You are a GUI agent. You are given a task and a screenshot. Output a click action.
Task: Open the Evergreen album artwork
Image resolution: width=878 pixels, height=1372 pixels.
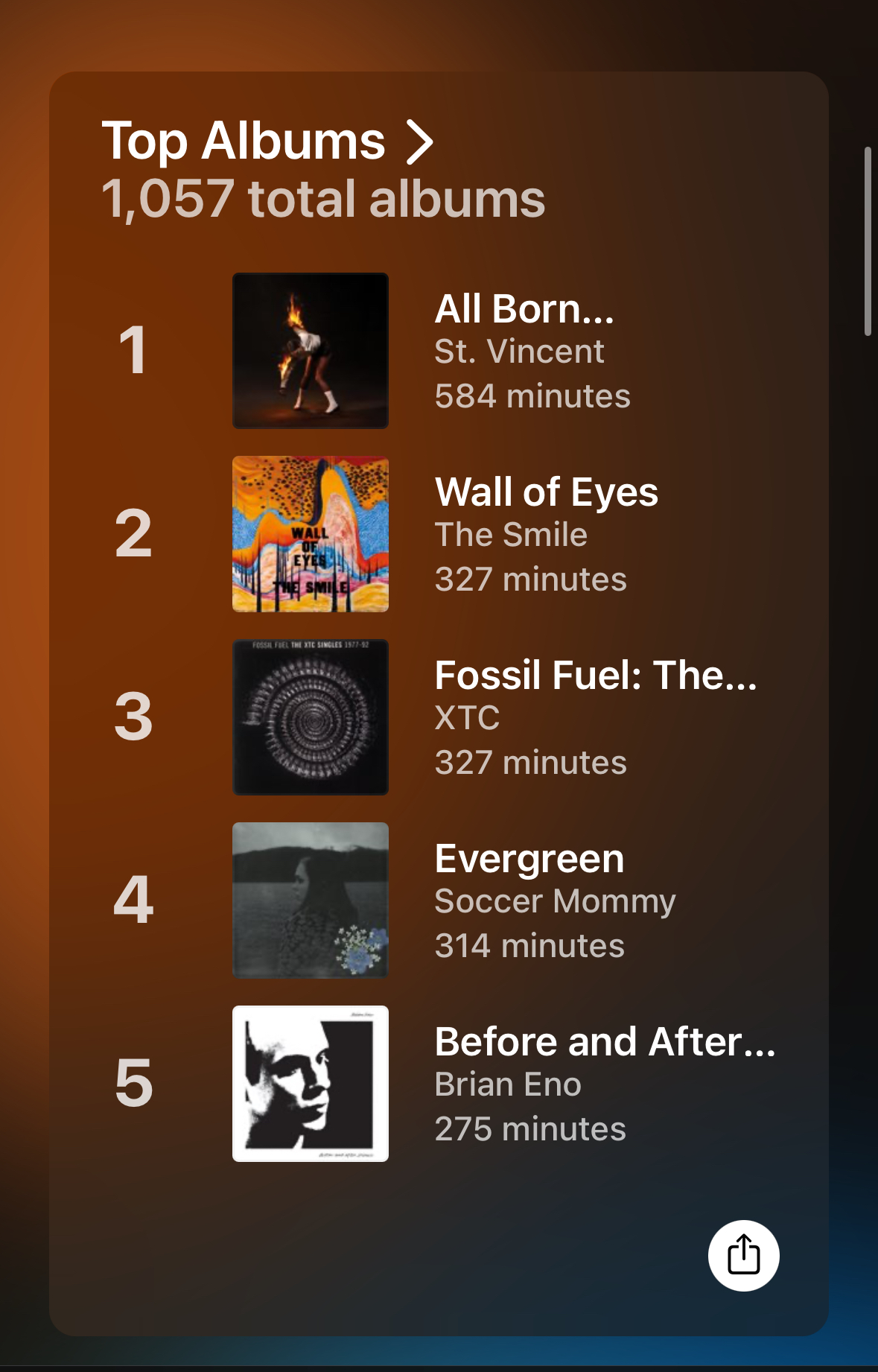point(311,901)
